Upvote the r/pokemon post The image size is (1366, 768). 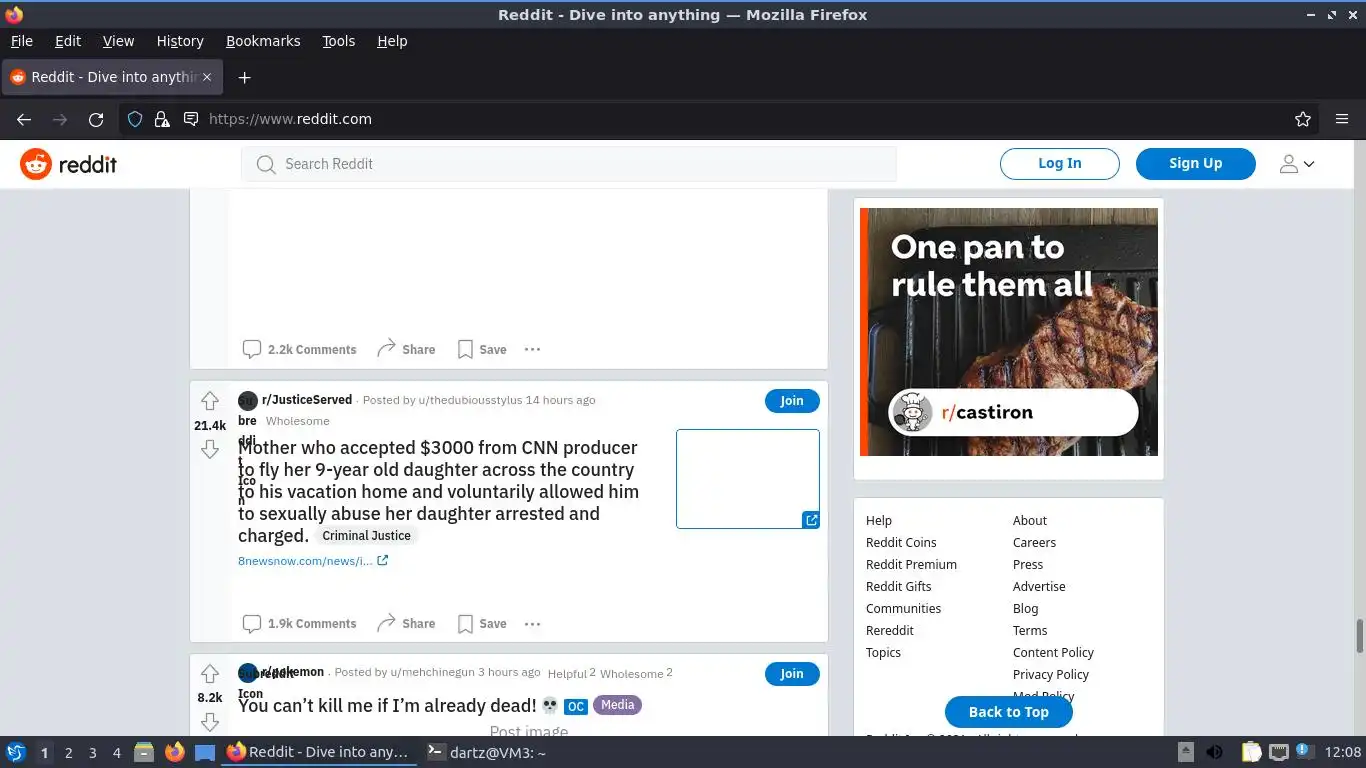pyautogui.click(x=210, y=673)
